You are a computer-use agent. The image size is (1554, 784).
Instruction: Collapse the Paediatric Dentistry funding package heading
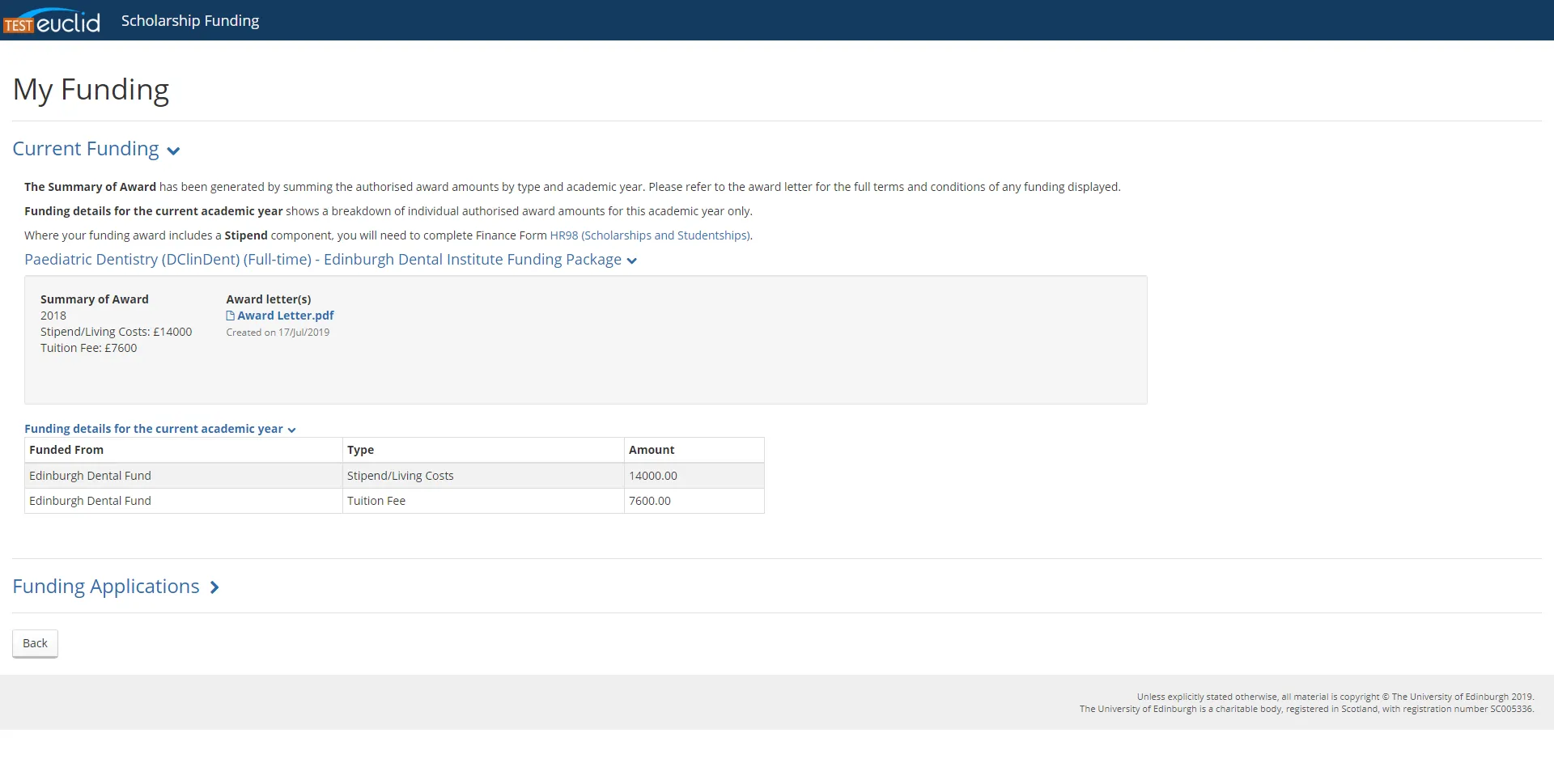point(322,260)
